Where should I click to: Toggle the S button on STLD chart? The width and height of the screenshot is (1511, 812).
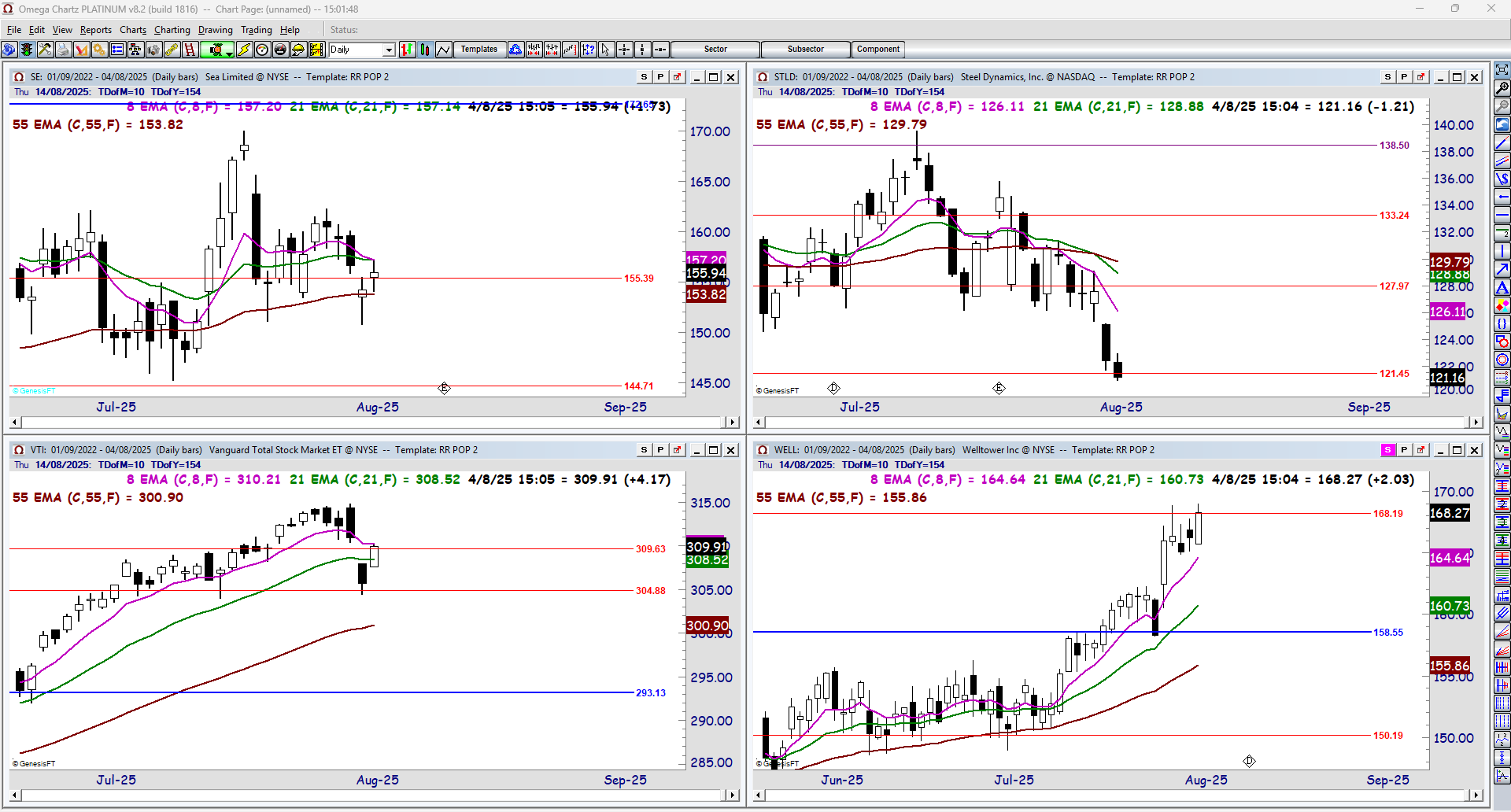(1387, 77)
